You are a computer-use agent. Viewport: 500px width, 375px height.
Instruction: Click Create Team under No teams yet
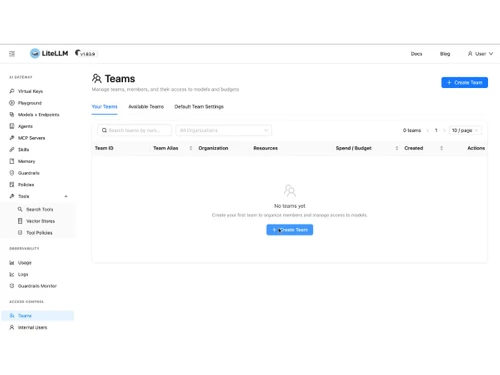click(x=290, y=230)
